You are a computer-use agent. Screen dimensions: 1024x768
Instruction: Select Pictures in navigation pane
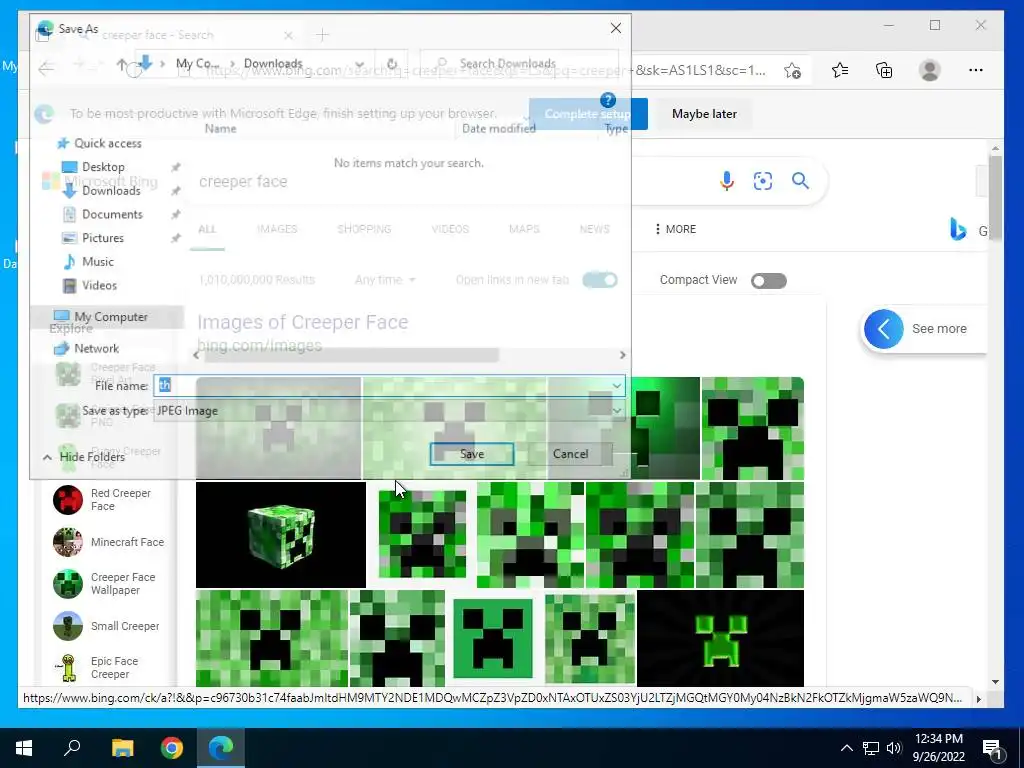[x=103, y=238]
